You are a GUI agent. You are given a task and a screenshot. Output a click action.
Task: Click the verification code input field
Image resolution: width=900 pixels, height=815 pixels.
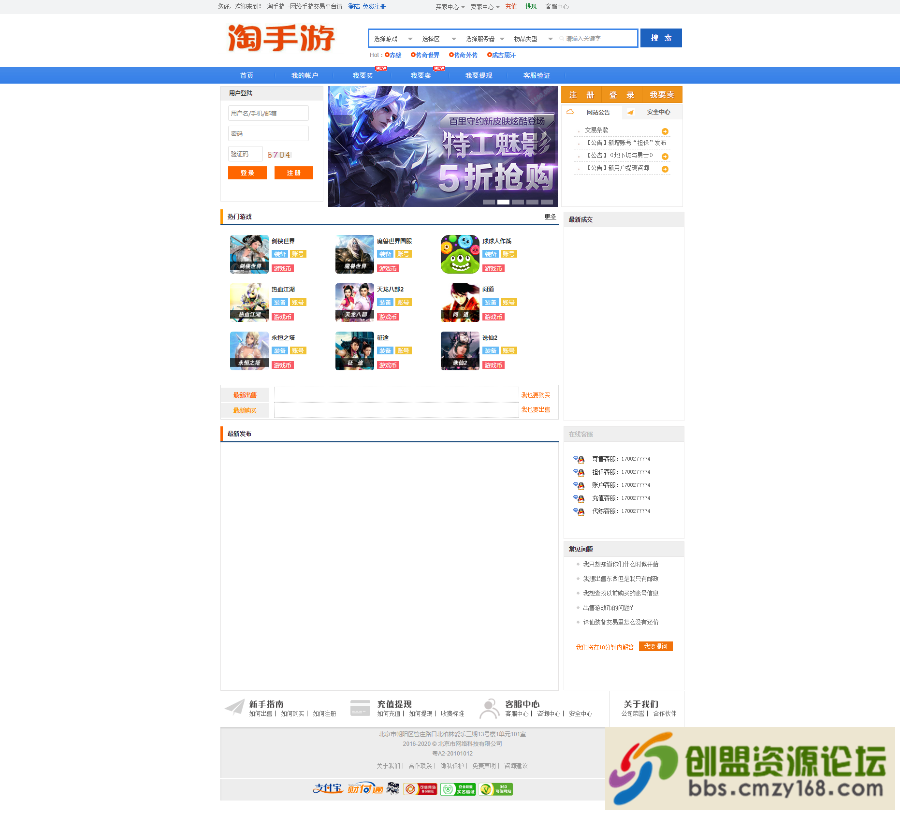point(245,154)
